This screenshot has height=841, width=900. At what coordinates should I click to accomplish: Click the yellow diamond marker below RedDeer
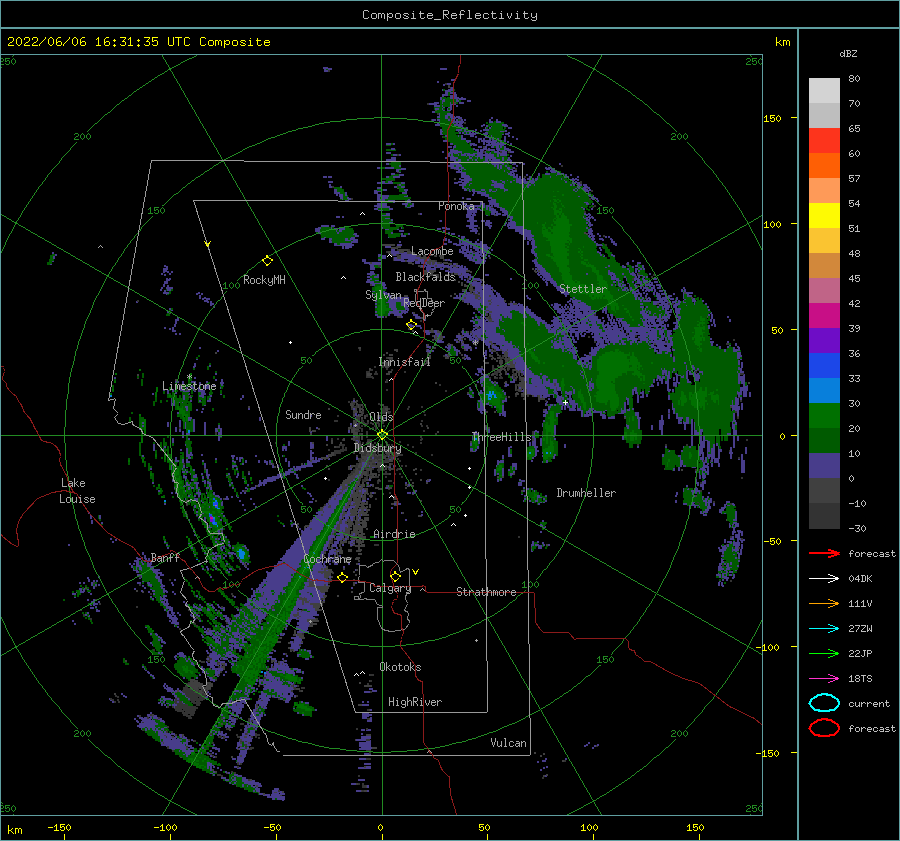click(412, 325)
